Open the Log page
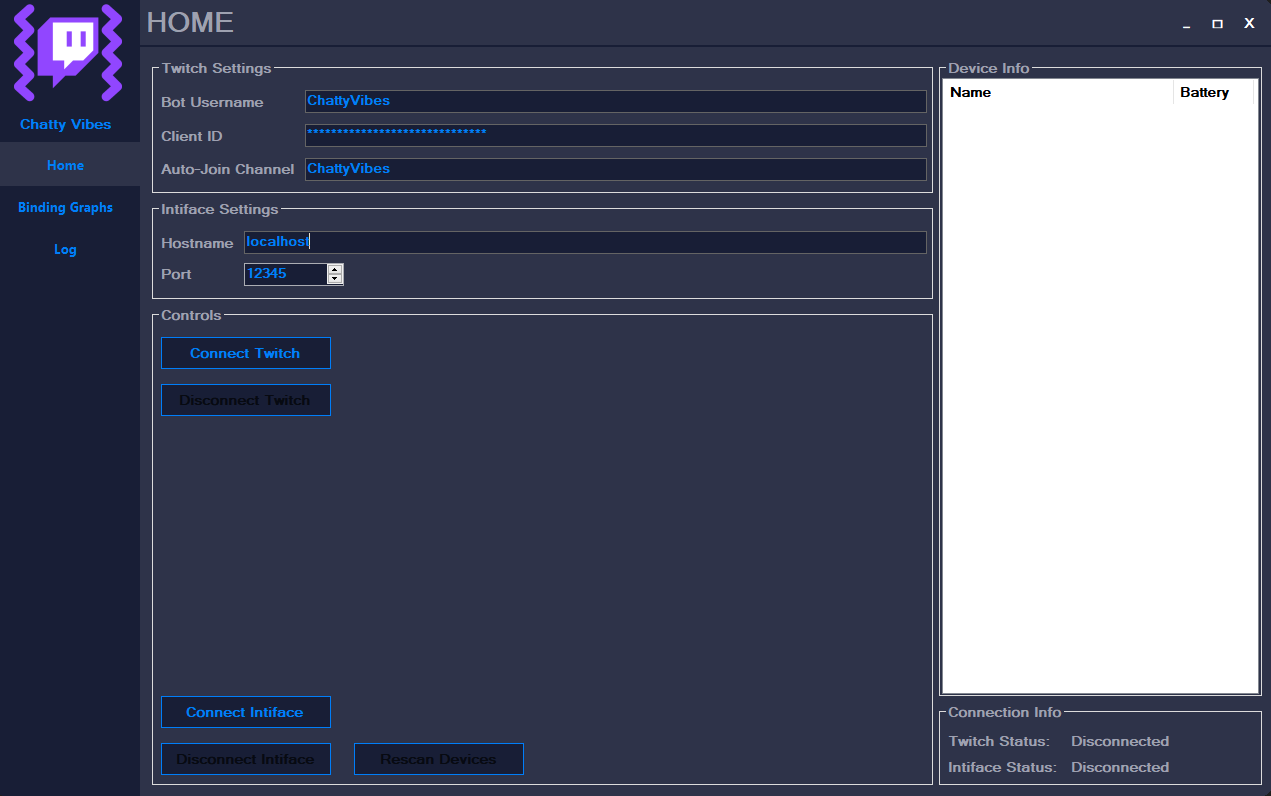 [66, 249]
